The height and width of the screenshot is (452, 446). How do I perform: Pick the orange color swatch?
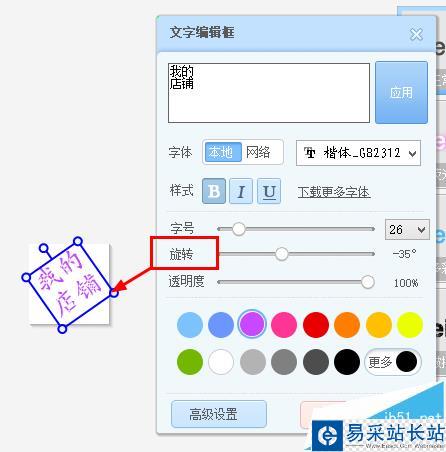[x=347, y=325]
